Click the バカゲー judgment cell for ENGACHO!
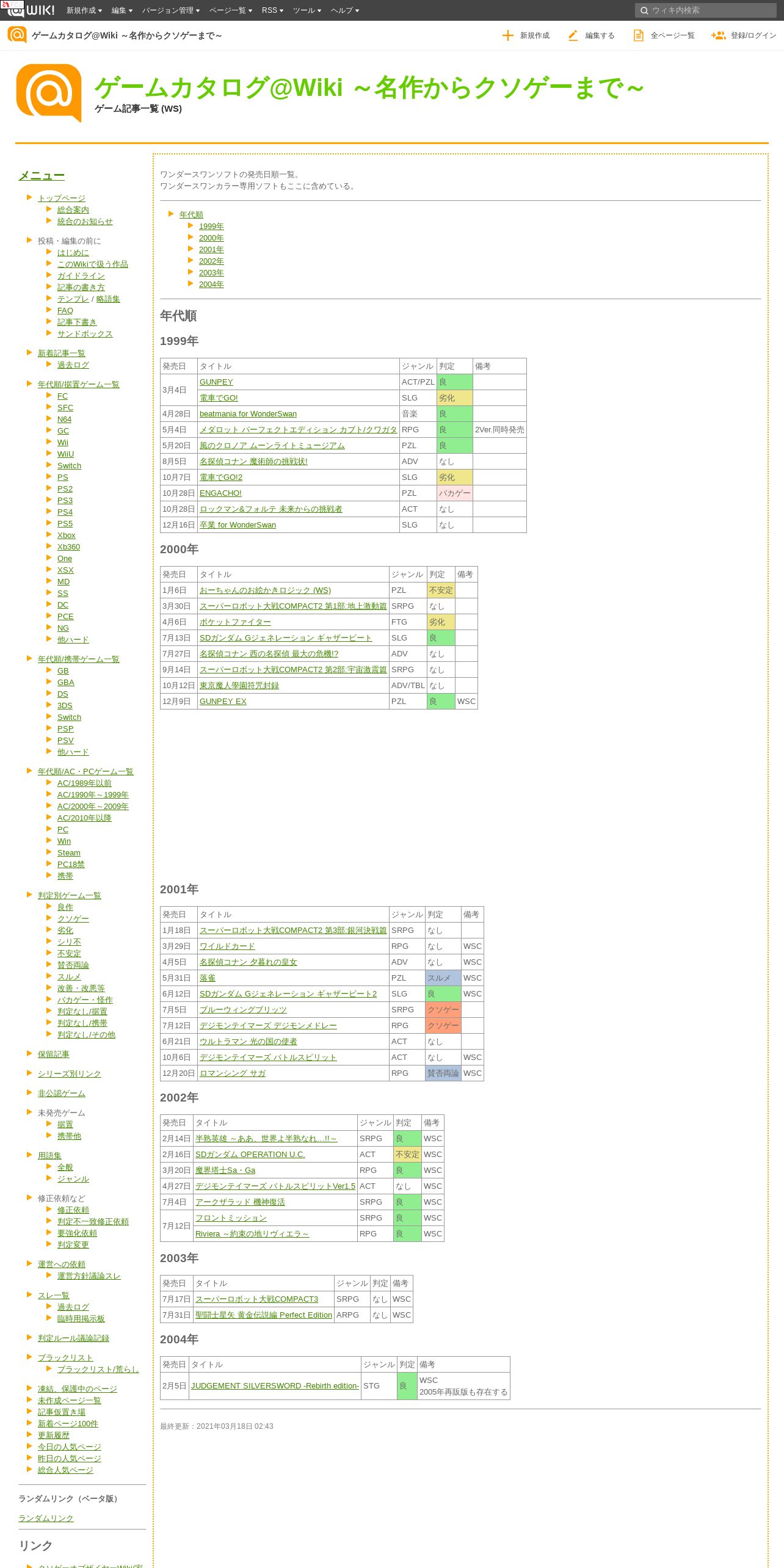 click(455, 493)
